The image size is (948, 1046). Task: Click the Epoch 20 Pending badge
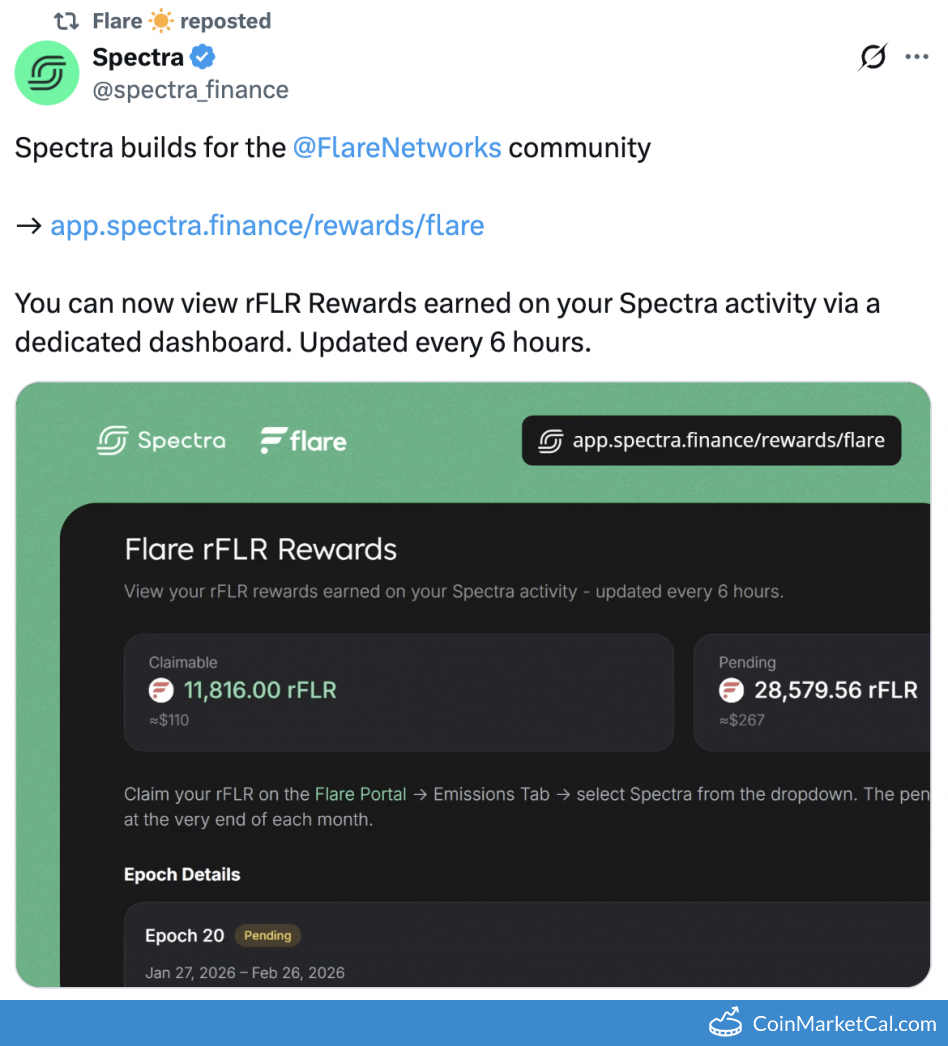[268, 936]
